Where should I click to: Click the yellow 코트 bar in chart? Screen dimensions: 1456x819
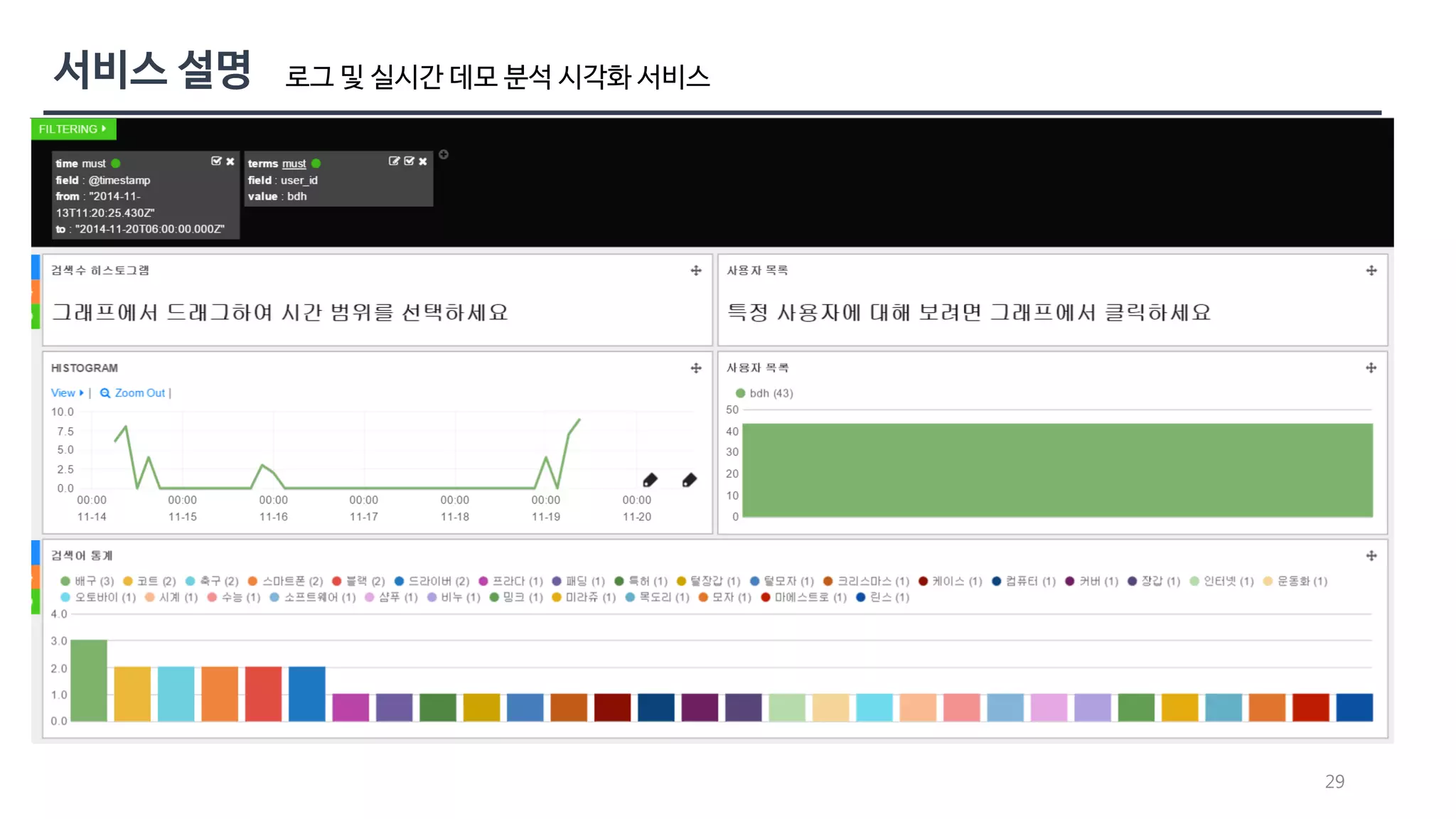click(132, 694)
